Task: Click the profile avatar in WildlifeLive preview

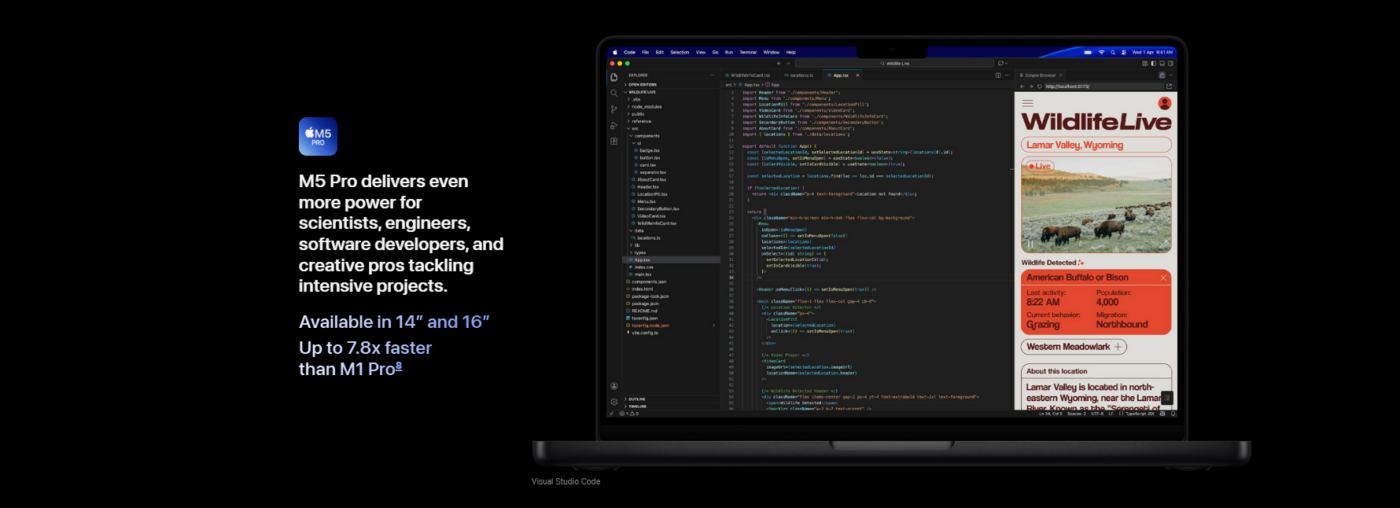Action: pyautogui.click(x=1164, y=103)
